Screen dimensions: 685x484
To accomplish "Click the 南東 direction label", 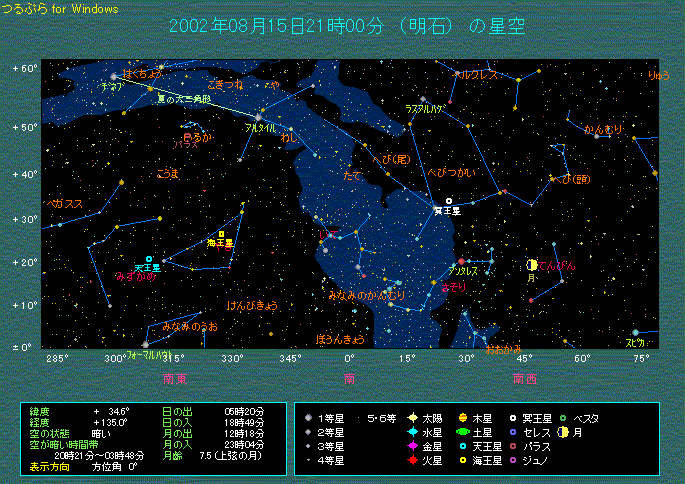I will [176, 378].
